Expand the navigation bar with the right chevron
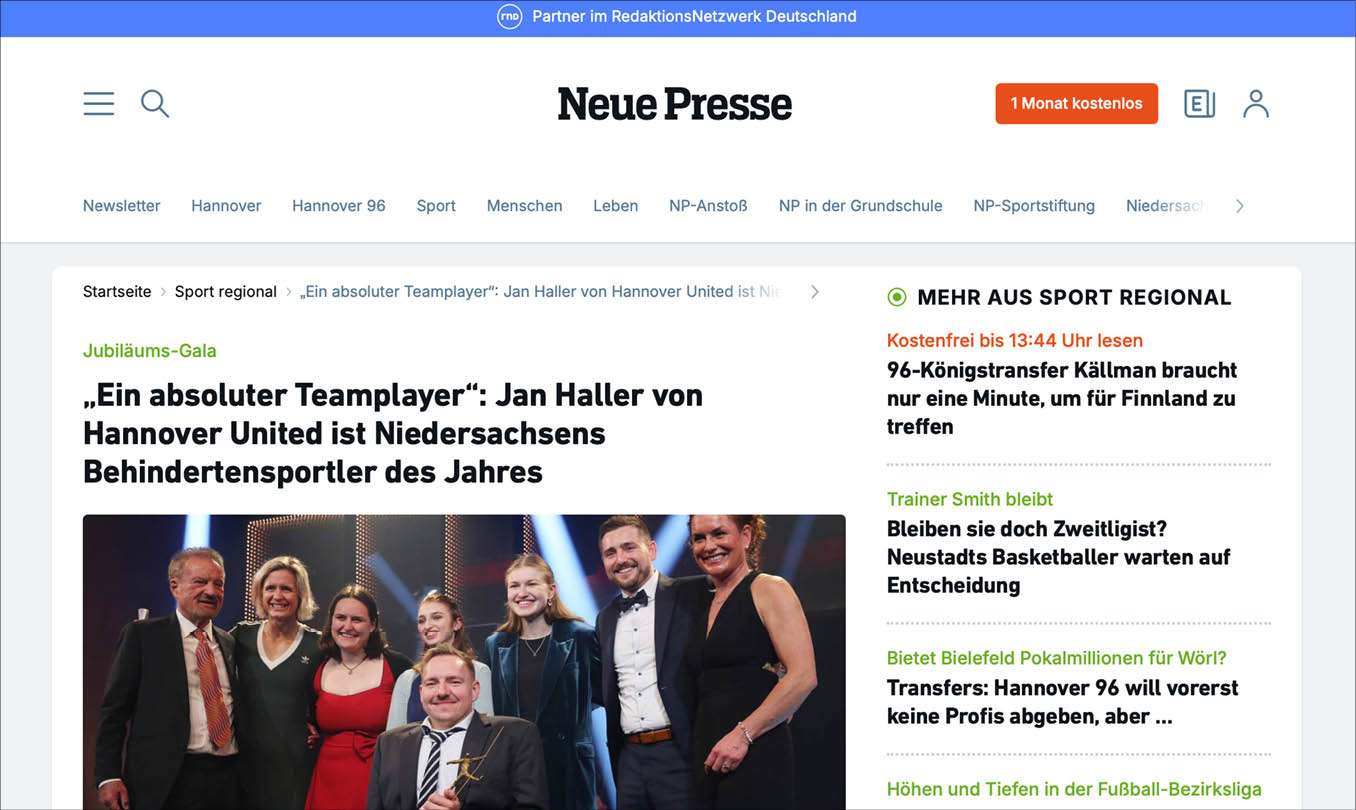Screen dimensions: 1356x810 click(1239, 205)
